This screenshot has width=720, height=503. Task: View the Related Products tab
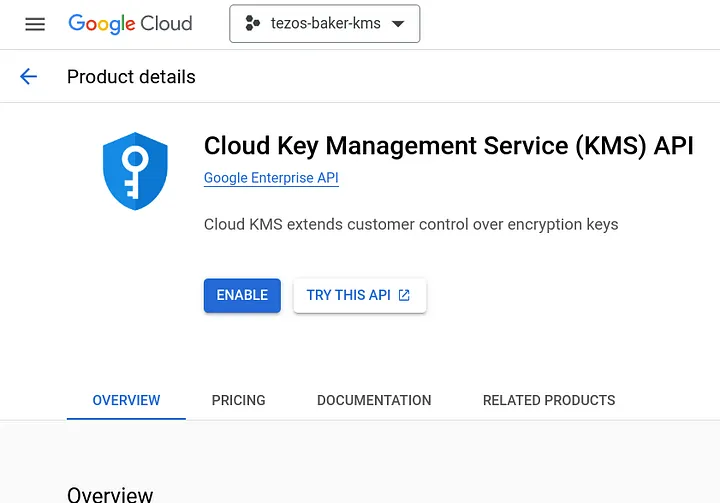click(549, 400)
